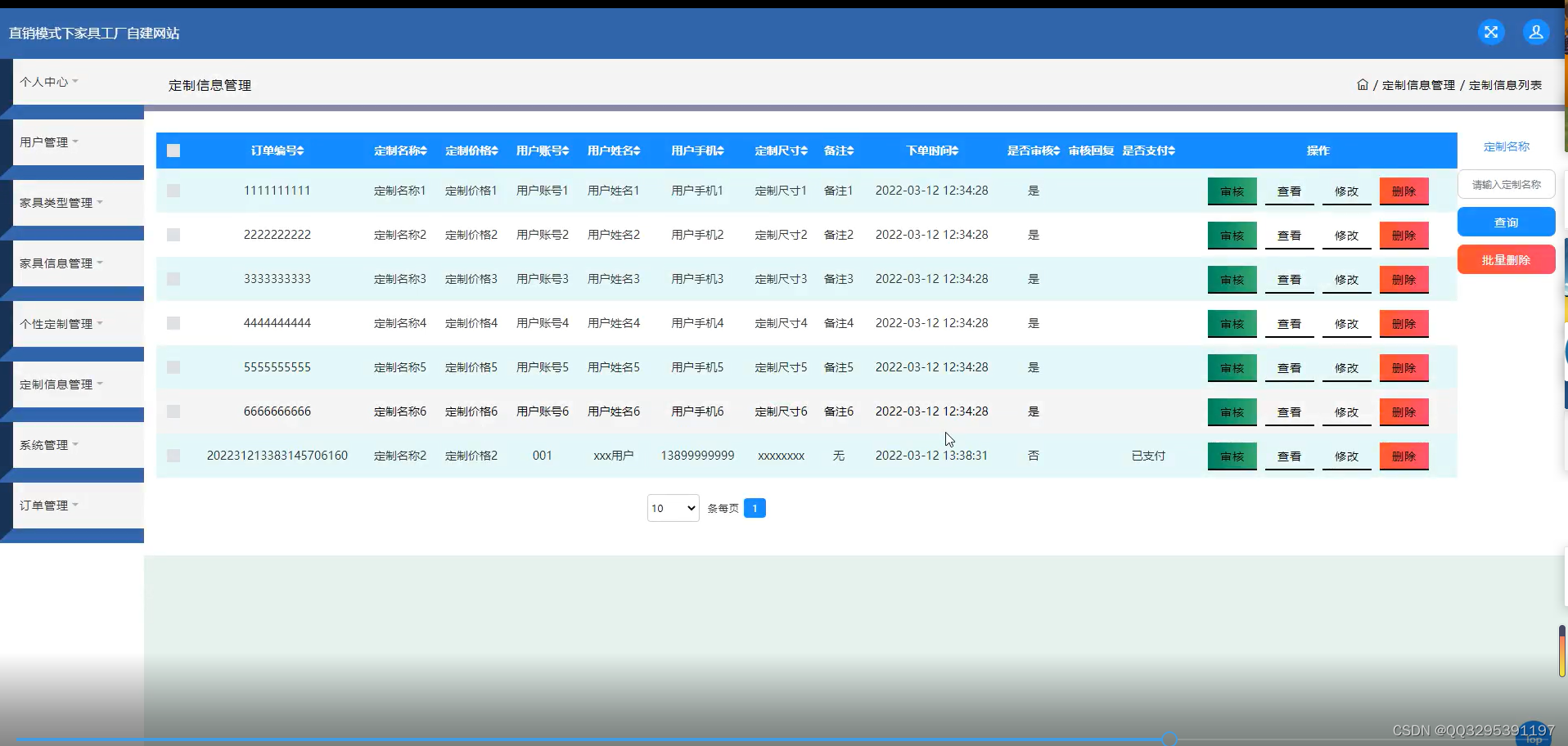Click 删除 for order 1111111111
The width and height of the screenshot is (1568, 746).
[1404, 191]
